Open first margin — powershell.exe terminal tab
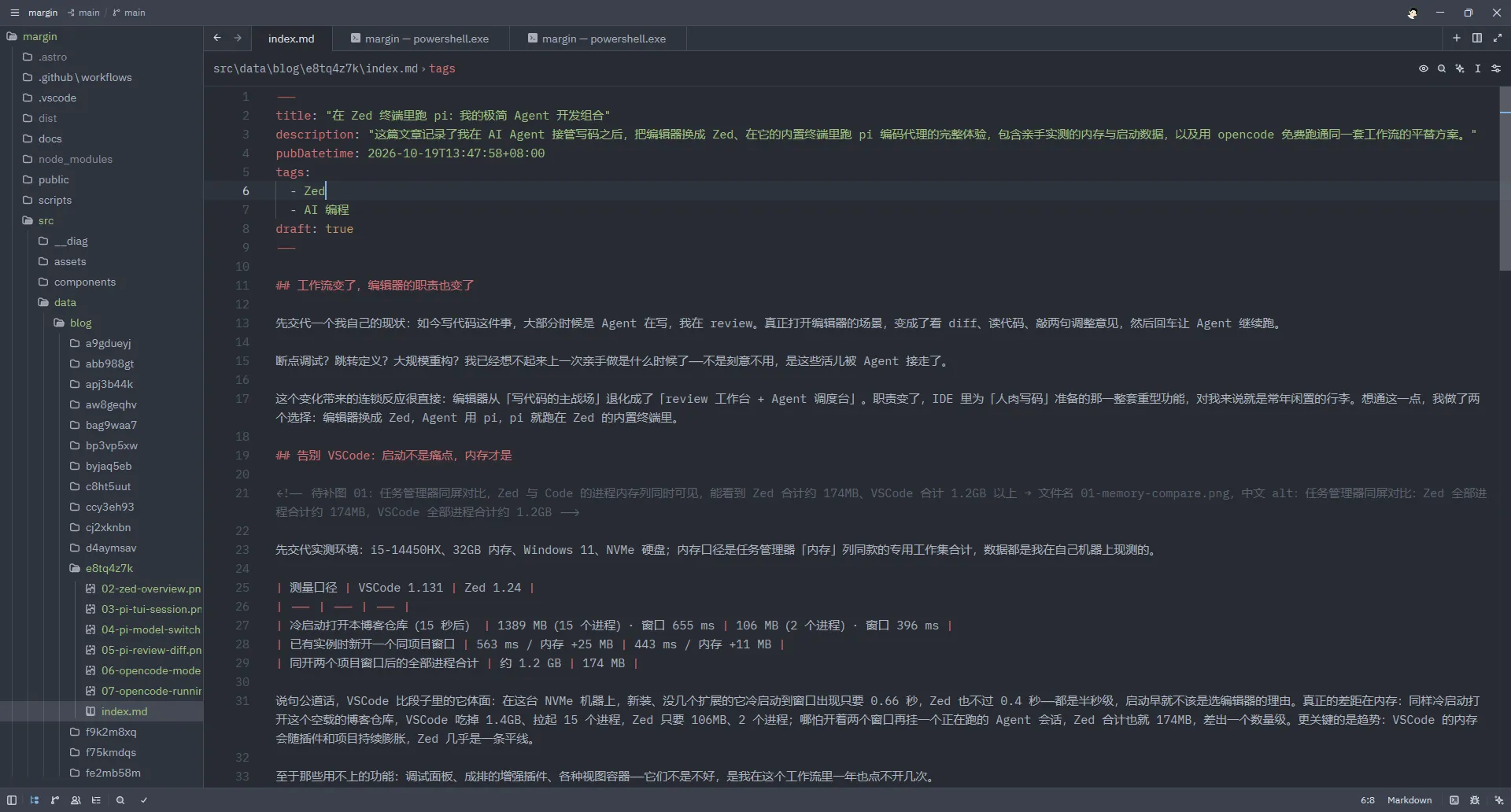 [x=420, y=39]
